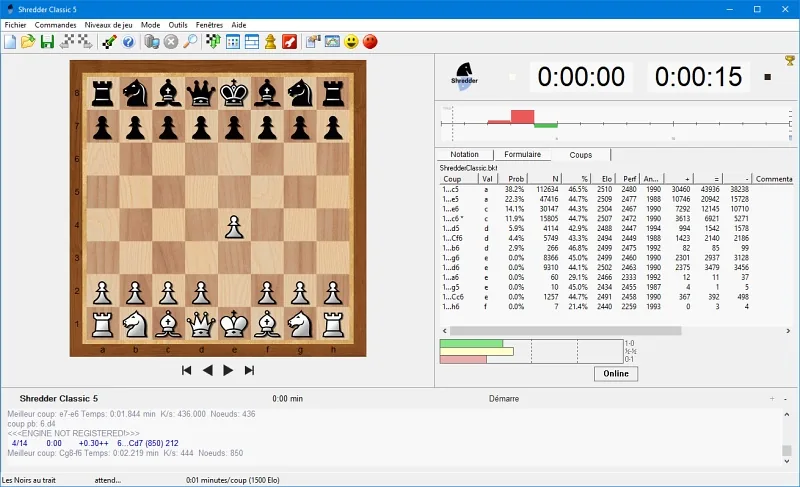The height and width of the screenshot is (487, 800).
Task: Click the properties hand-on-document icon
Action: click(x=313, y=42)
